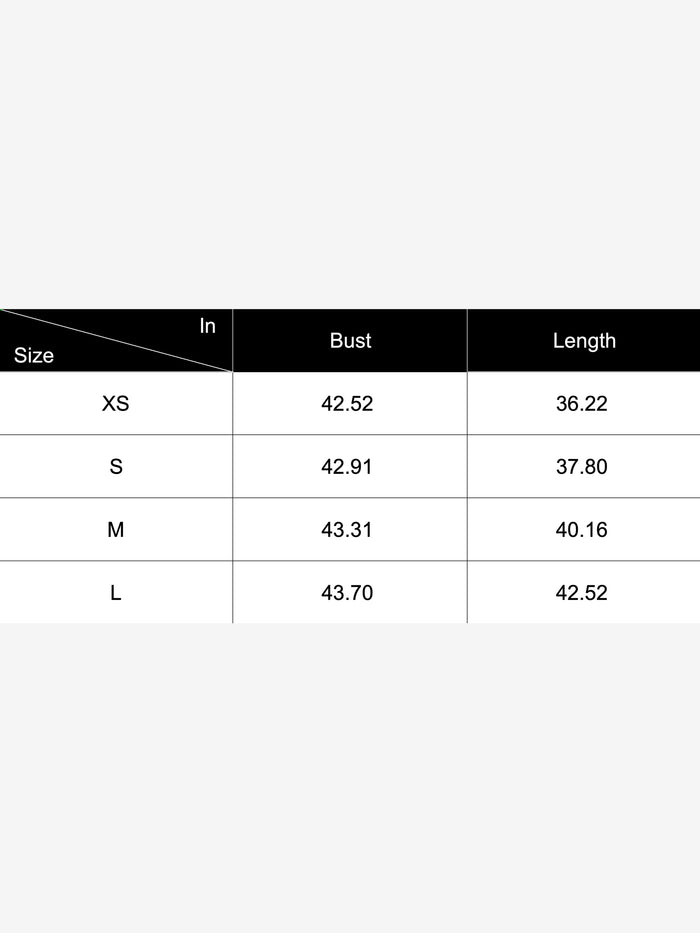
Task: Select the S size cell
Action: [x=116, y=467]
